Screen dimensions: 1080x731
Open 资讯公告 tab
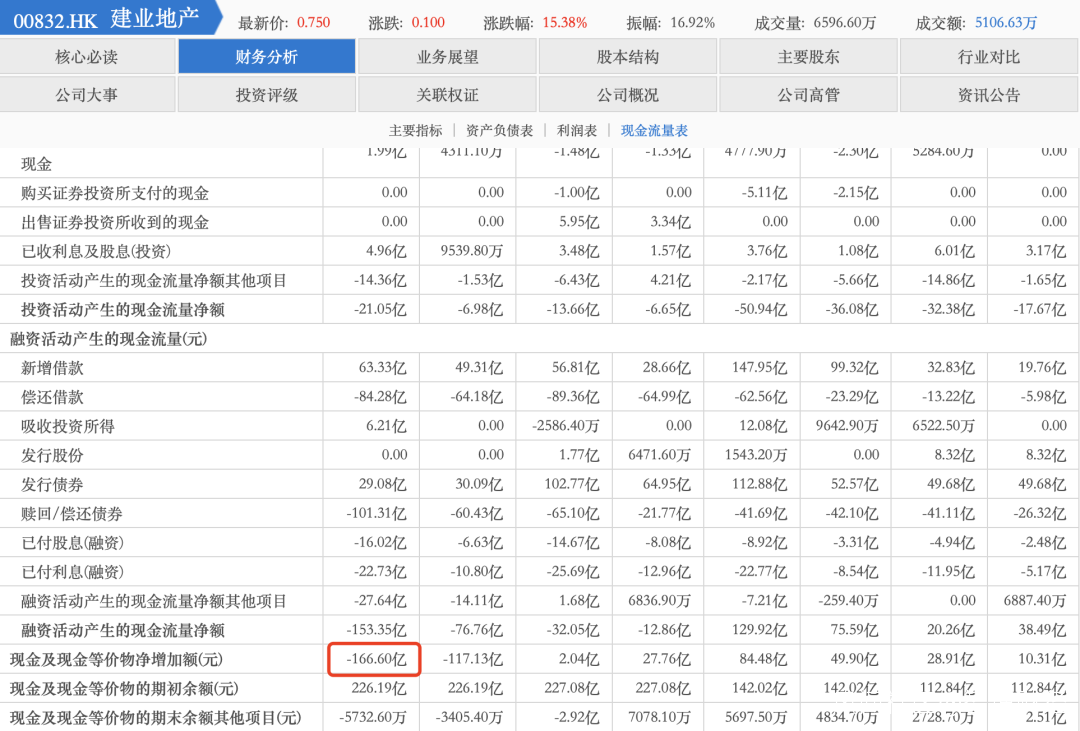pyautogui.click(x=989, y=94)
